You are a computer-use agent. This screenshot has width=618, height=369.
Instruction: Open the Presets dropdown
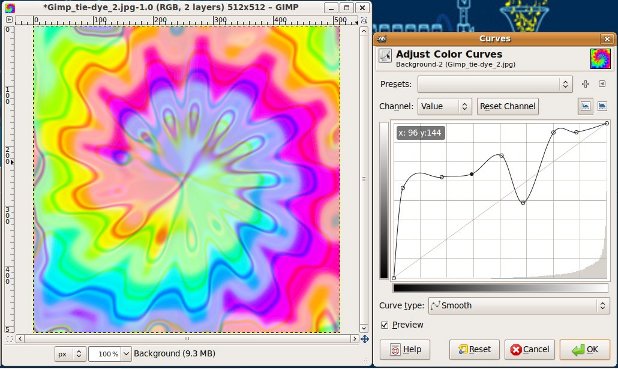(495, 84)
